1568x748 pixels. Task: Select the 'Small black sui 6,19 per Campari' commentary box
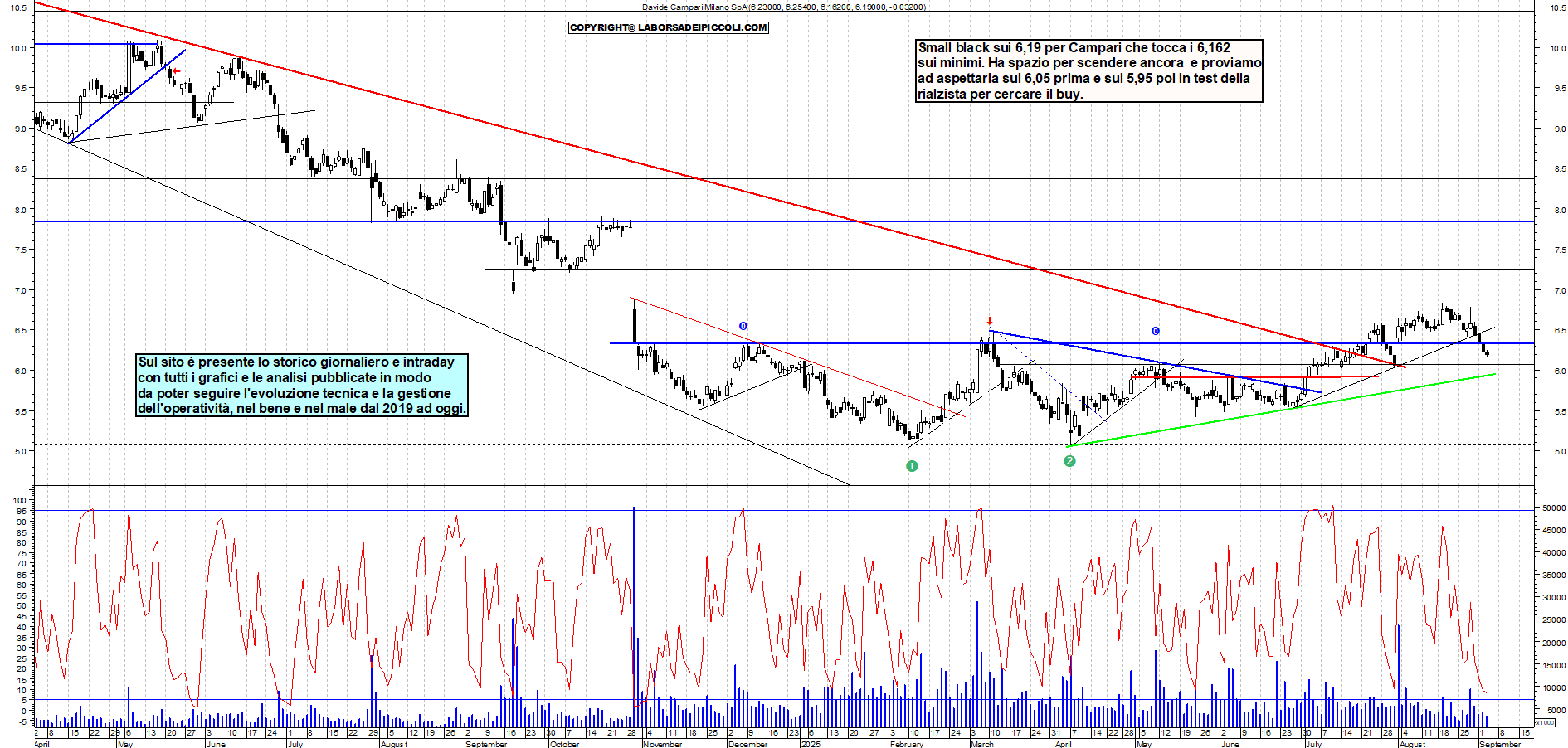click(1089, 70)
